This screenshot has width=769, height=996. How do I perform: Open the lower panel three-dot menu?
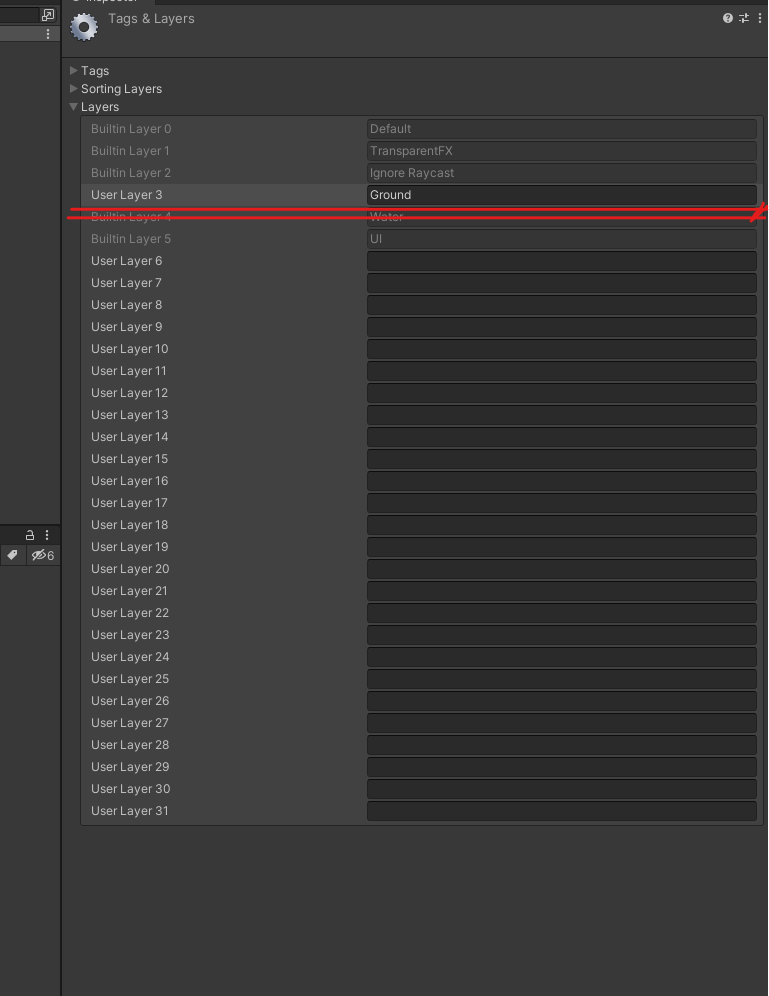point(46,535)
